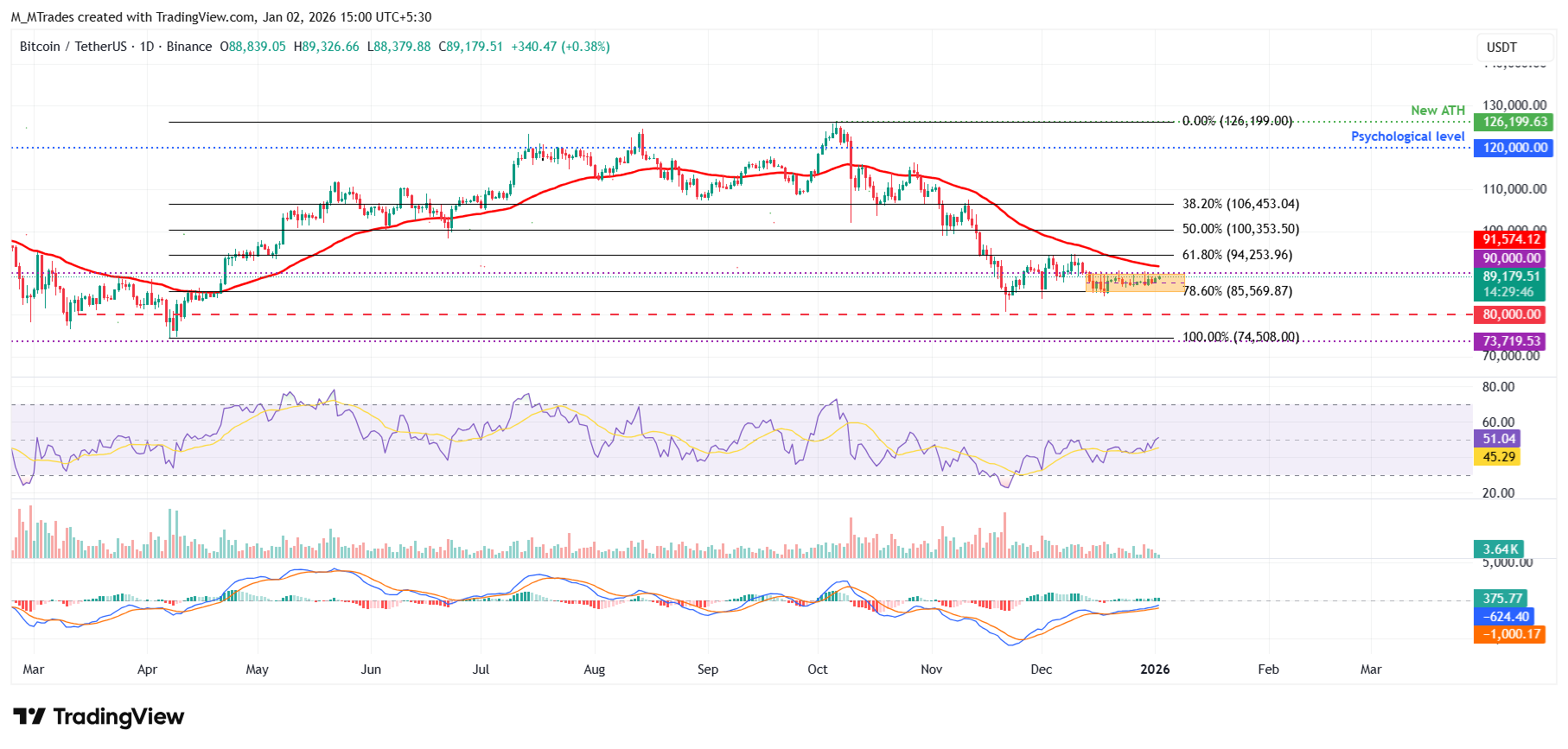Open the USDT currency selector
1568x749 pixels.
pyautogui.click(x=1501, y=48)
